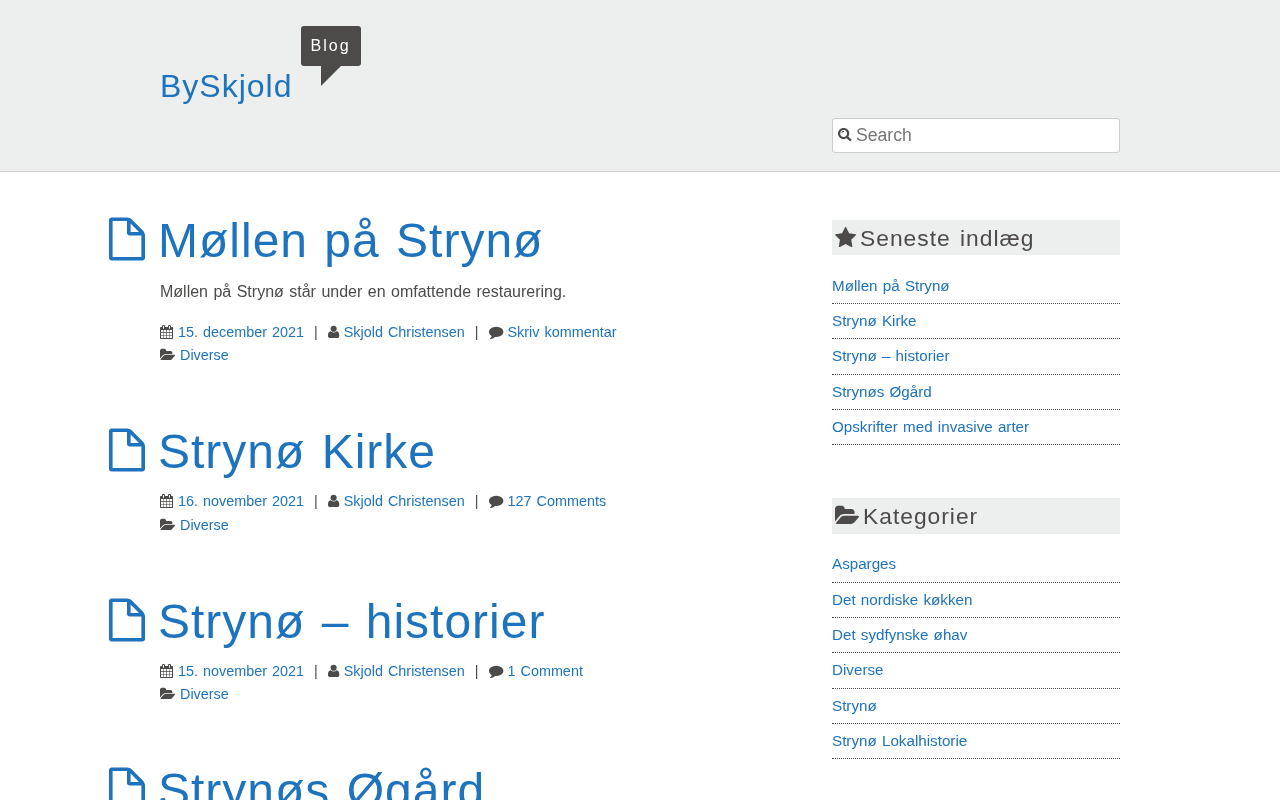Screen dimensions: 1280x800
Task: Click the star icon next to Seneste indlæg
Action: tap(845, 238)
